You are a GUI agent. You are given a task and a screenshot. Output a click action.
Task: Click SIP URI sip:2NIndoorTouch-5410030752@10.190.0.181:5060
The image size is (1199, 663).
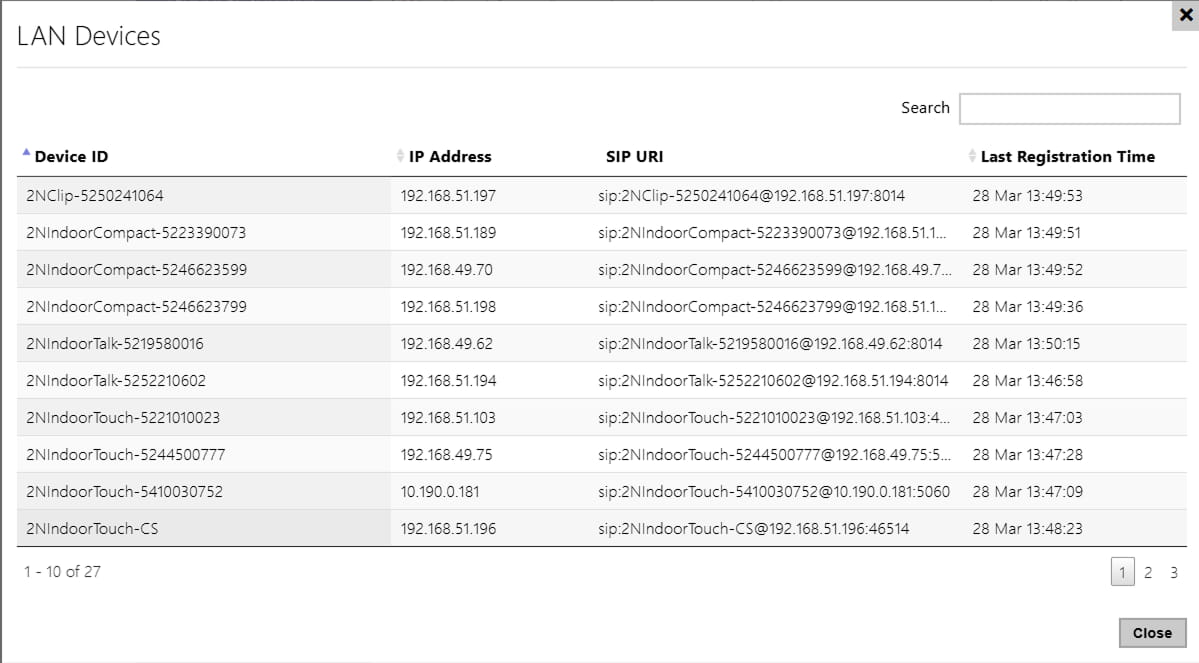[774, 492]
